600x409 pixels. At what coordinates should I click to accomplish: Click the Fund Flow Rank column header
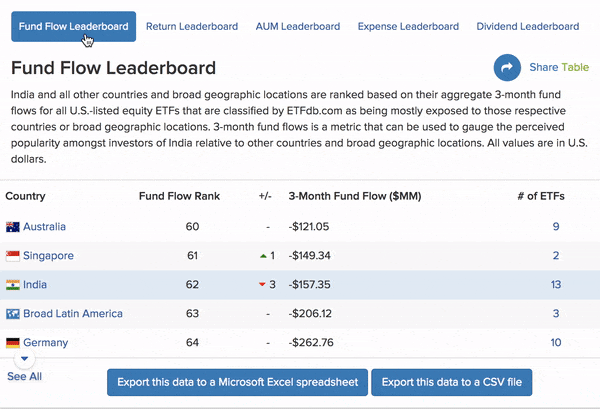pyautogui.click(x=179, y=196)
